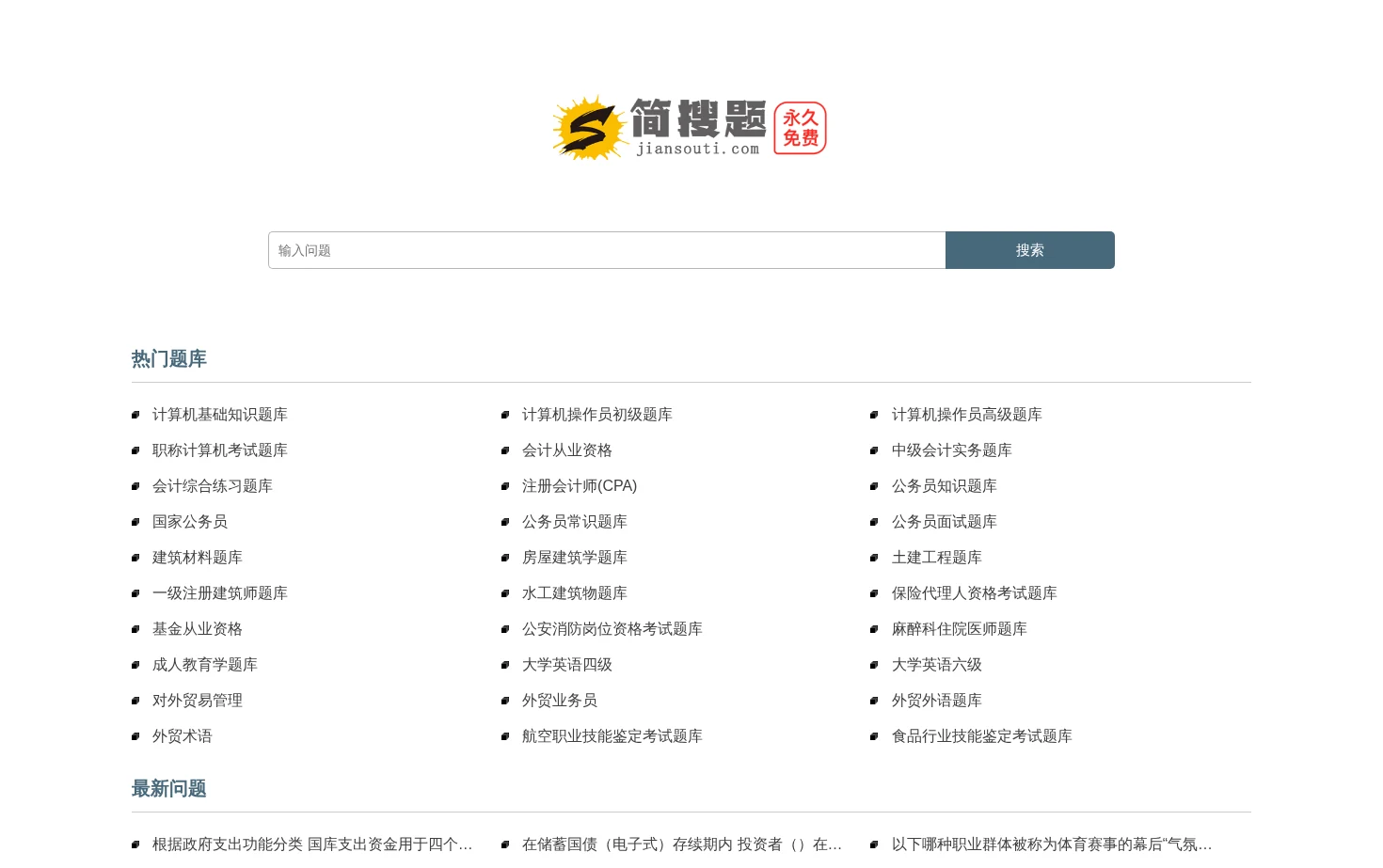Image resolution: width=1383 pixels, height=868 pixels.
Task: Open 水工建筑物题库 link
Action: click(575, 593)
